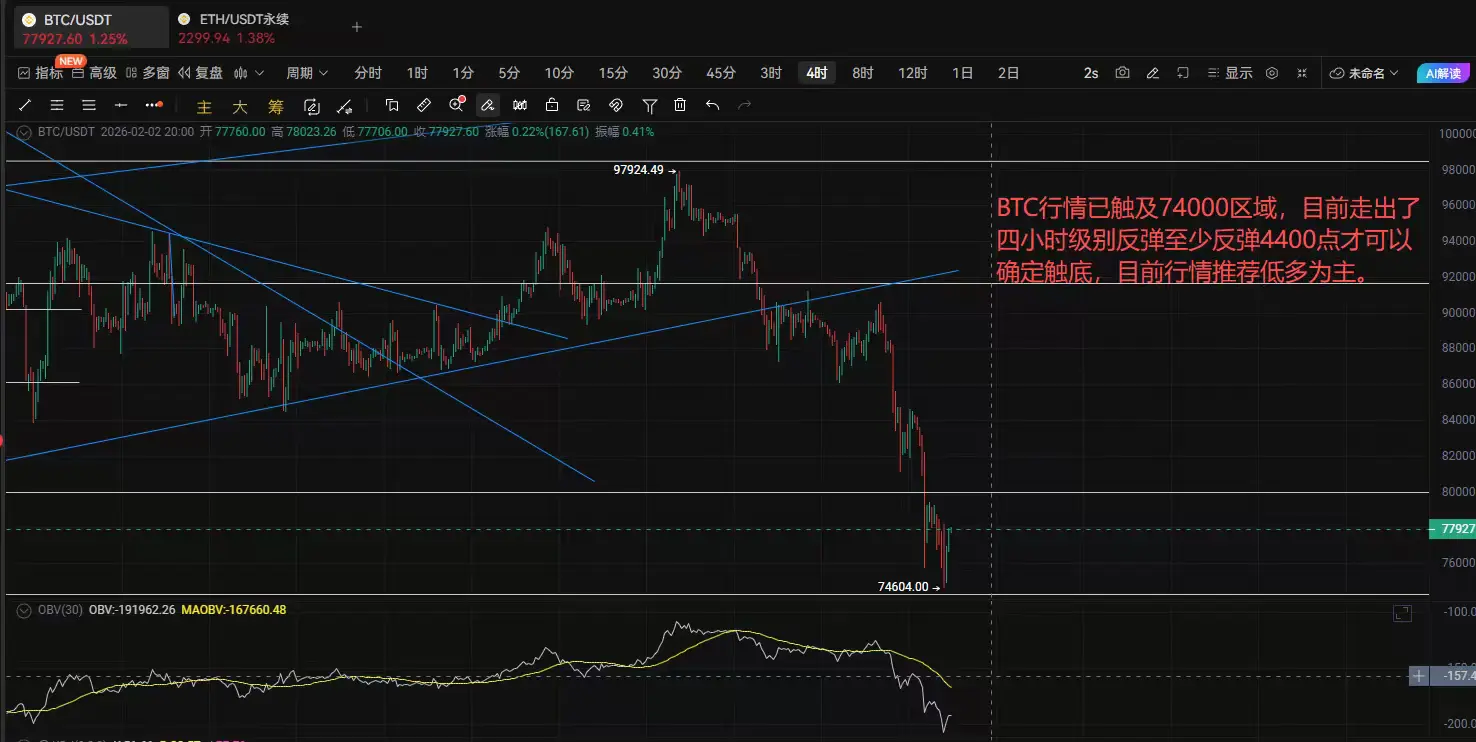Start 复盘 replay mode
The image size is (1476, 742).
click(x=200, y=73)
